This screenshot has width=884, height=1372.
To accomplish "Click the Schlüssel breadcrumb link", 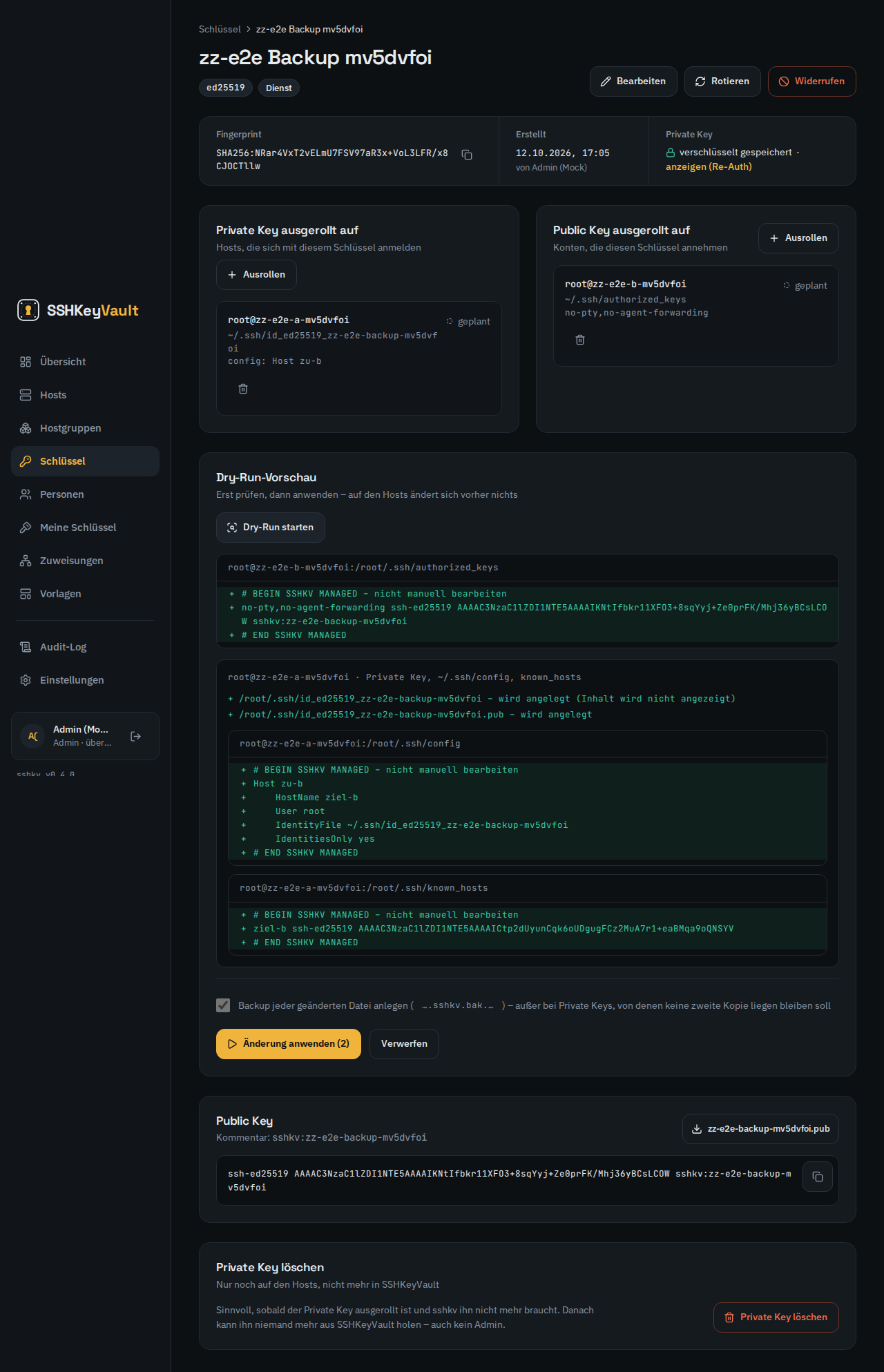I will click(220, 29).
